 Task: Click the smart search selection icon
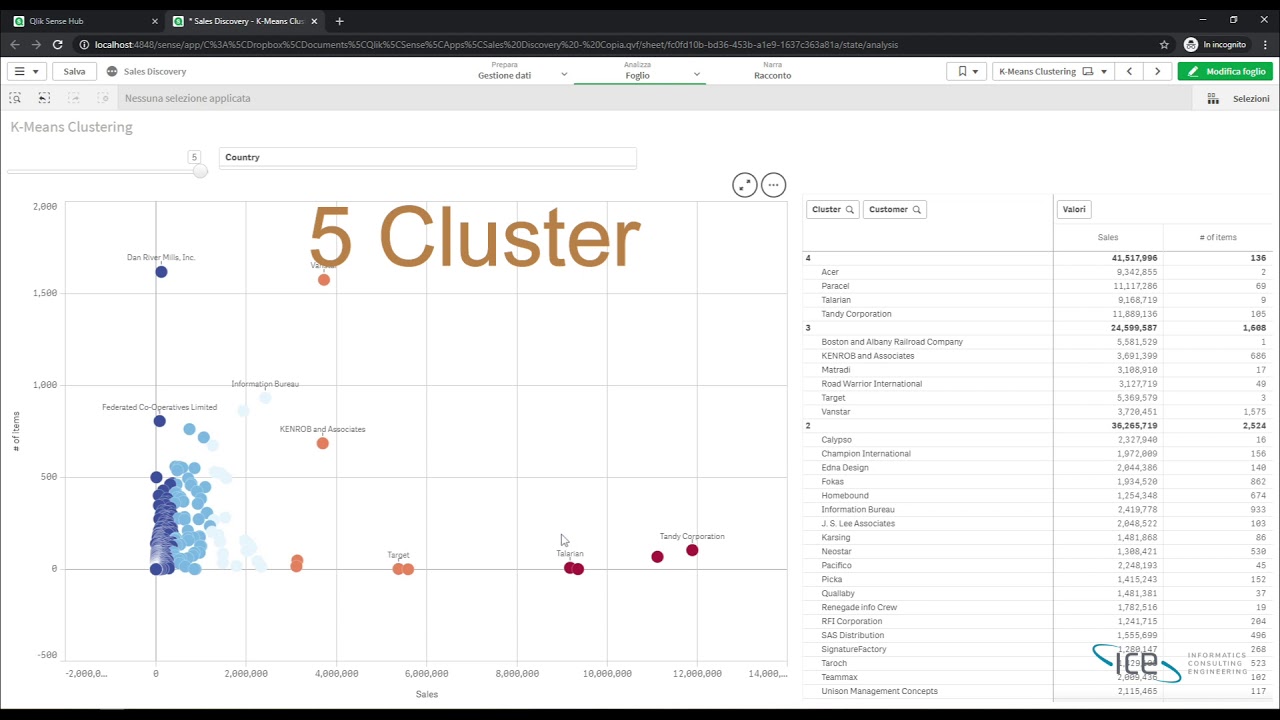point(15,98)
